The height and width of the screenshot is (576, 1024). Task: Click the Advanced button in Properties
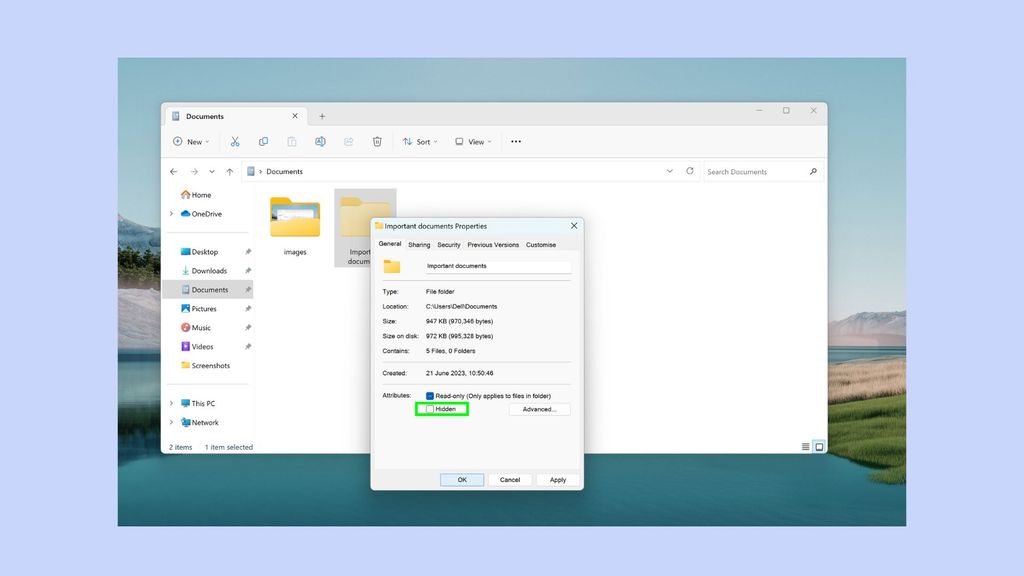click(x=539, y=409)
